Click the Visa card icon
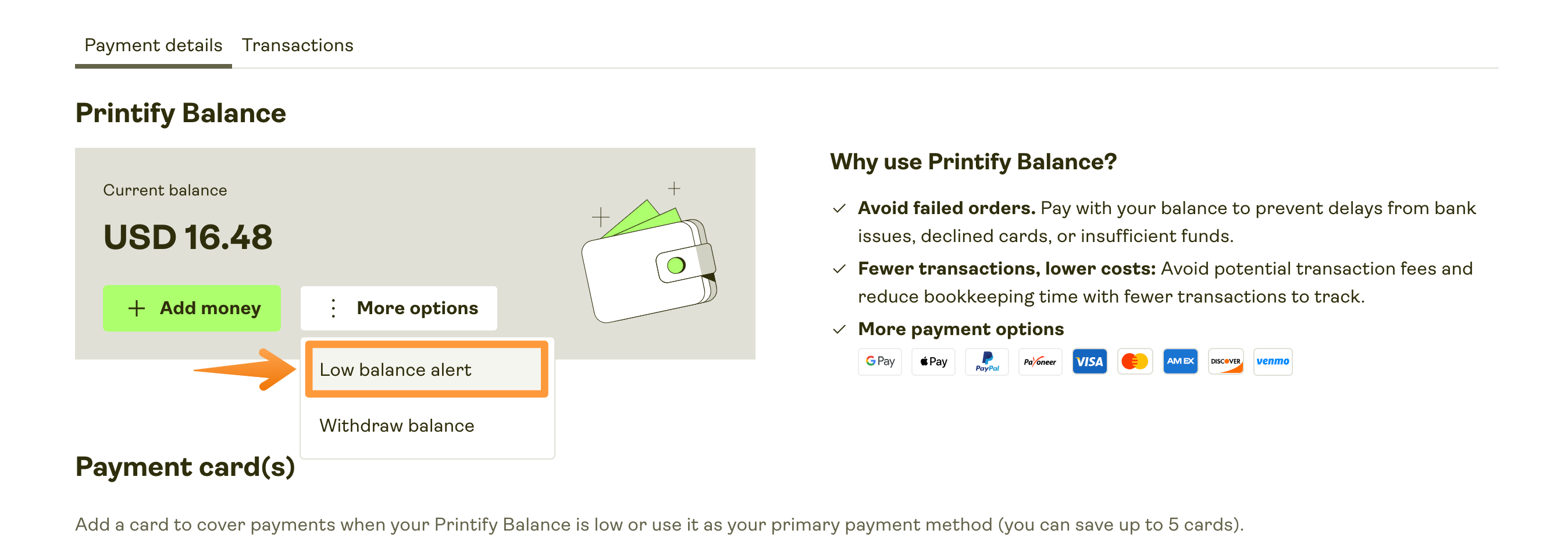1568x555 pixels. click(x=1089, y=361)
